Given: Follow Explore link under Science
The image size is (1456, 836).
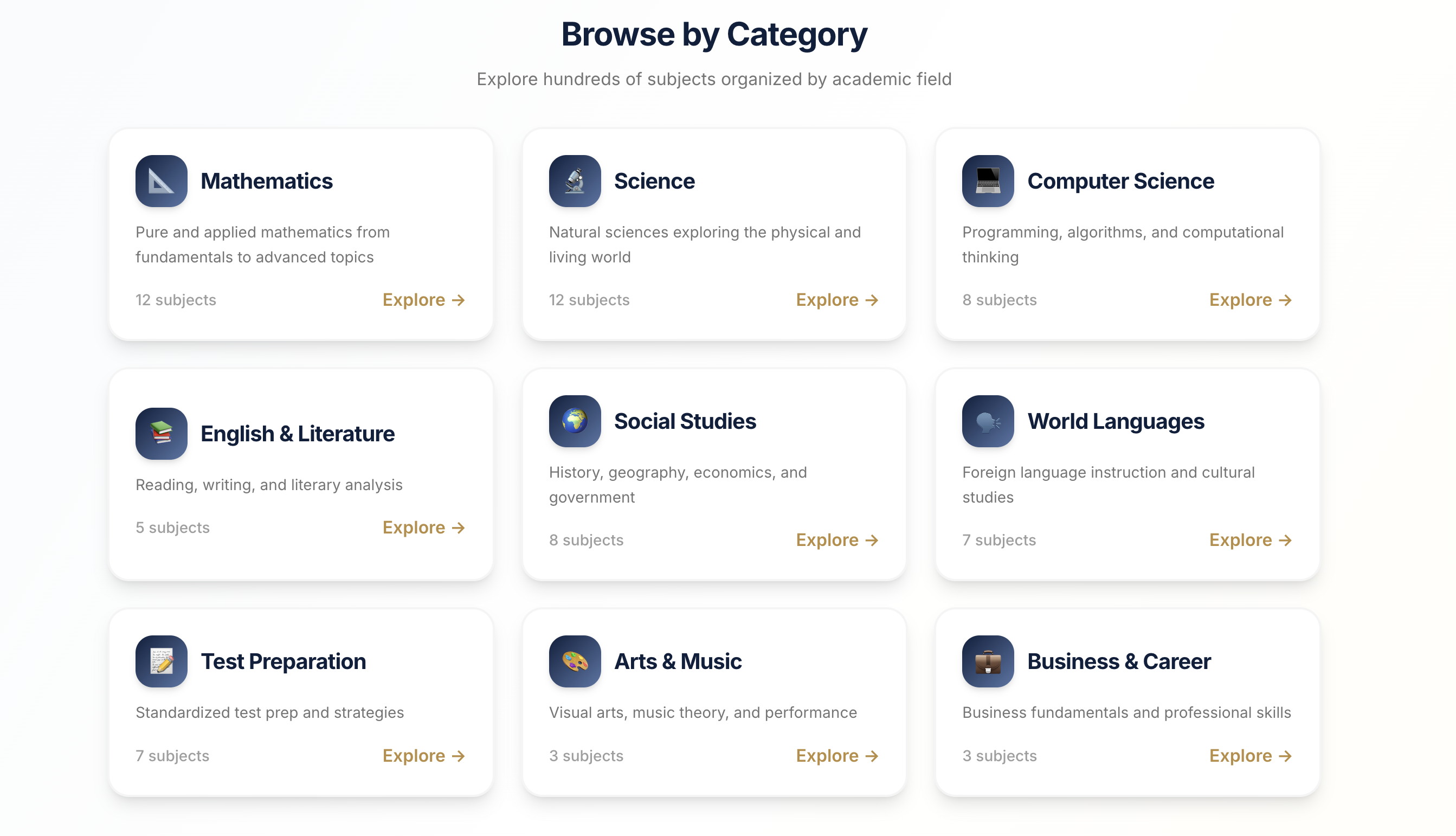Looking at the screenshot, I should (x=837, y=300).
